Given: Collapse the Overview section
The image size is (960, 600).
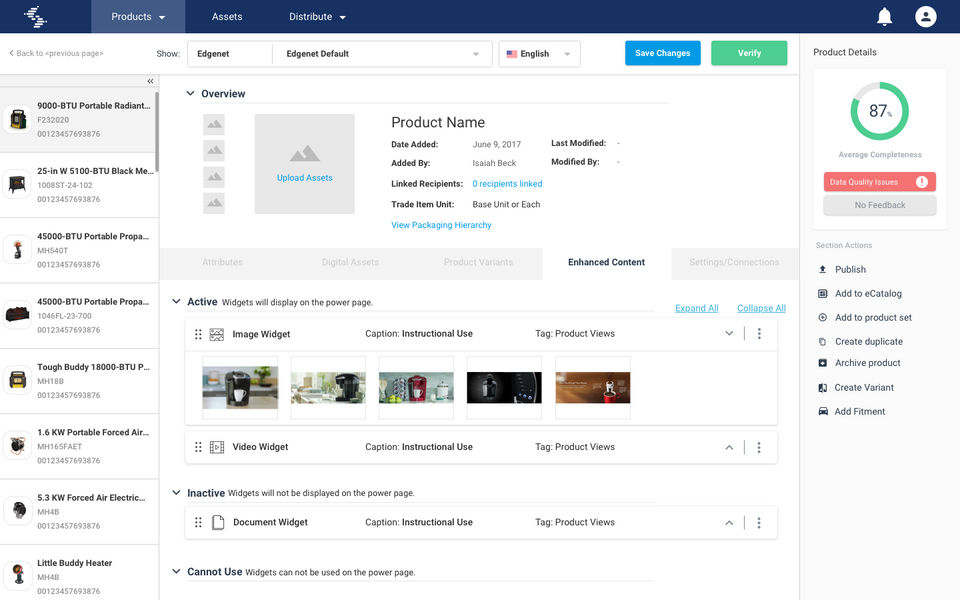Looking at the screenshot, I should [x=190, y=93].
